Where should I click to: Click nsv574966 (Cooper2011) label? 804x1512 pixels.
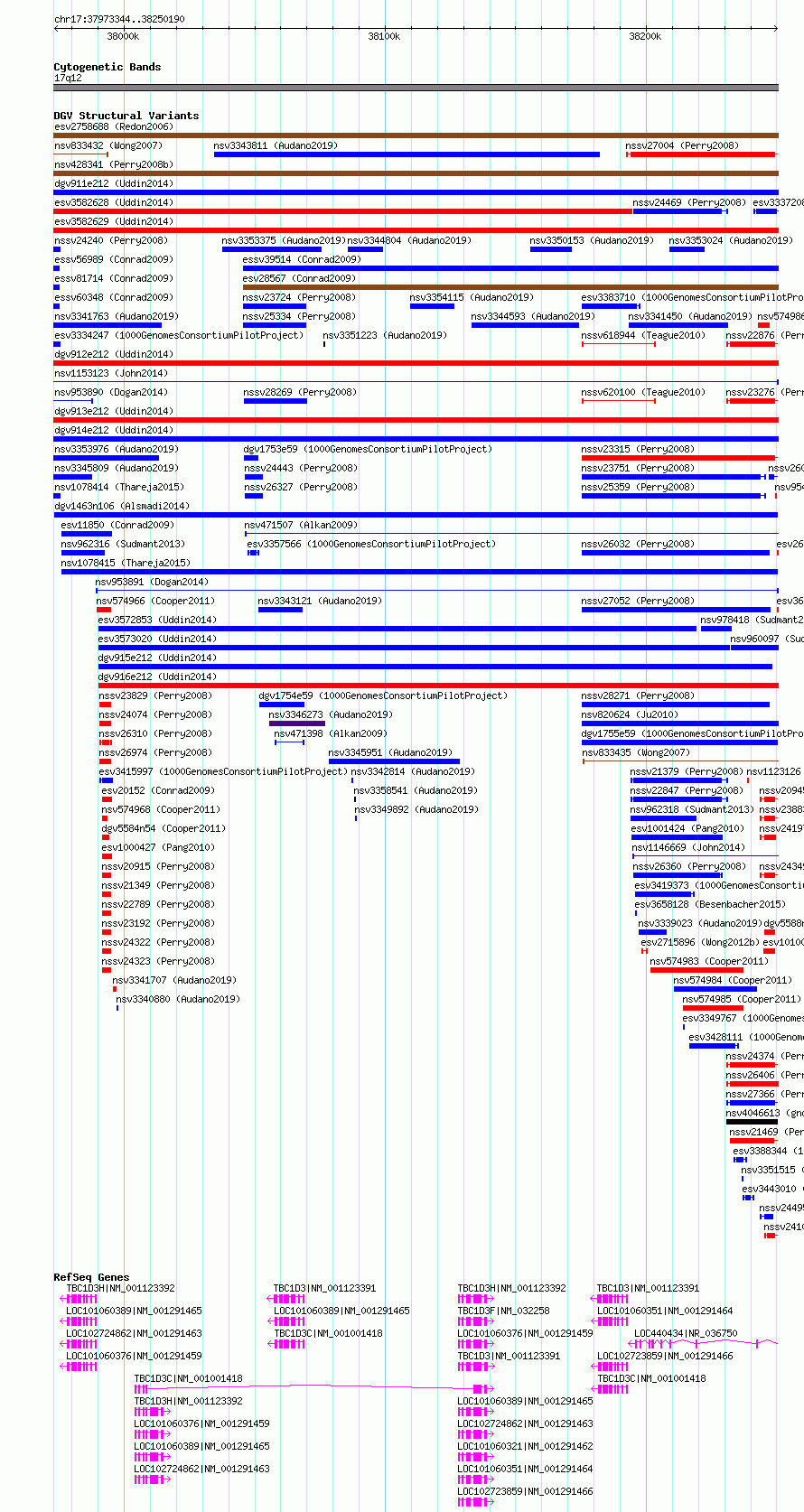(155, 601)
